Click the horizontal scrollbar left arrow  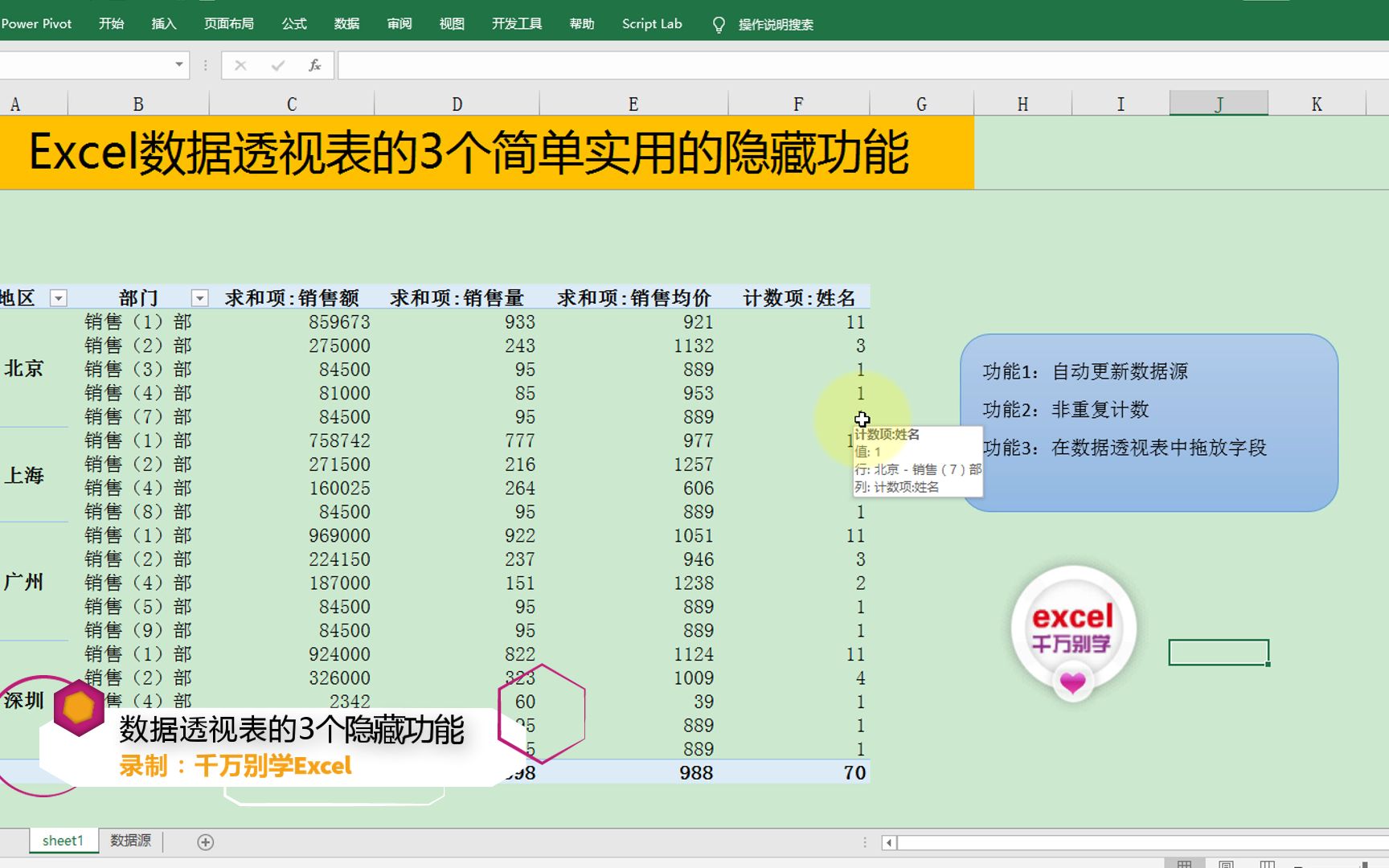pos(888,843)
